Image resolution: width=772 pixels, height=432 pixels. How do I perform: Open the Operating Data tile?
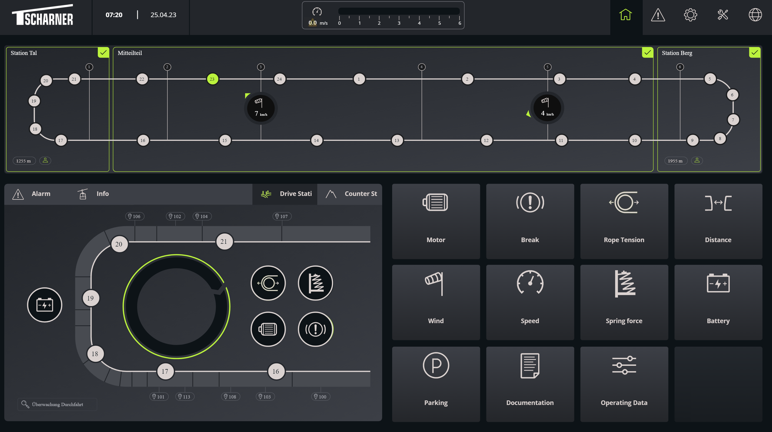coord(623,383)
